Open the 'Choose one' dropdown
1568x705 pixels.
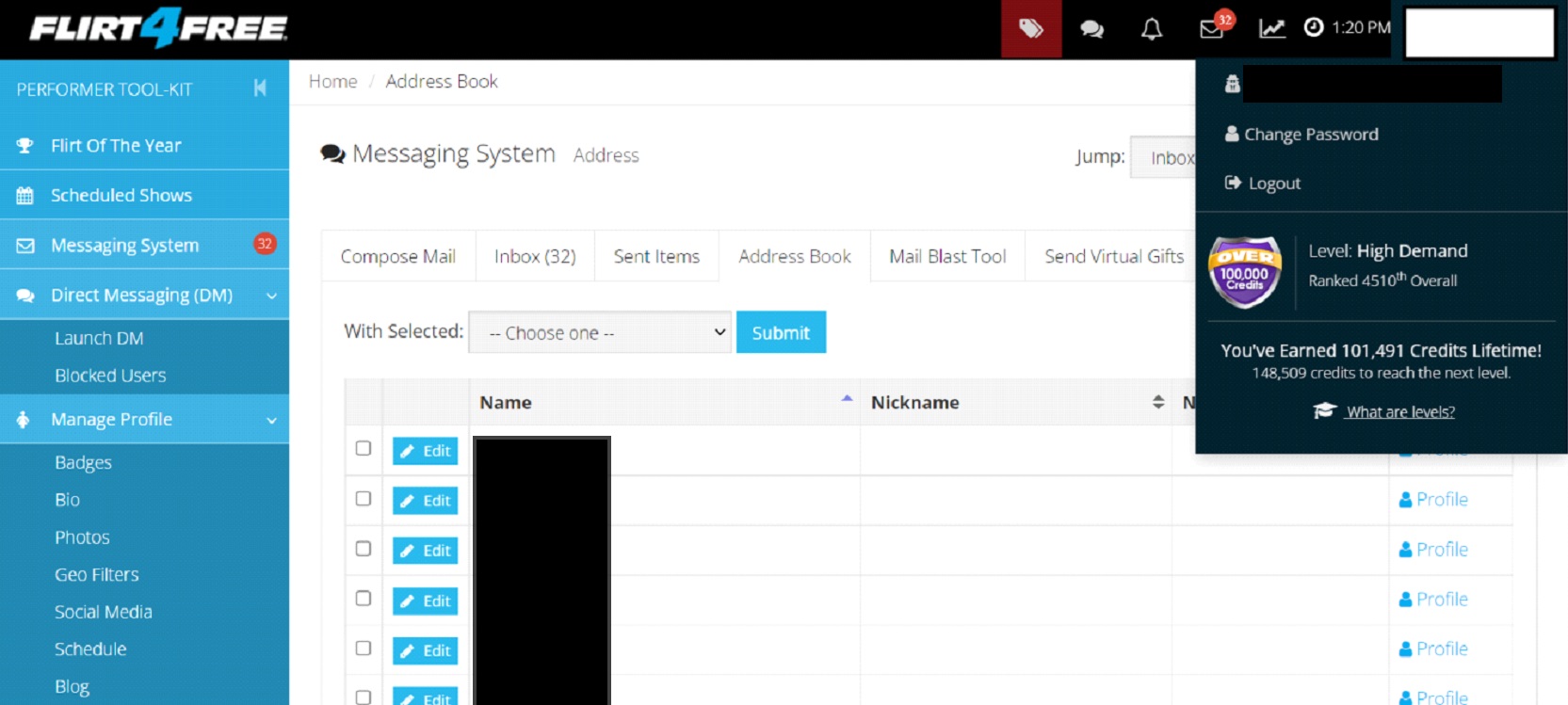coord(600,332)
